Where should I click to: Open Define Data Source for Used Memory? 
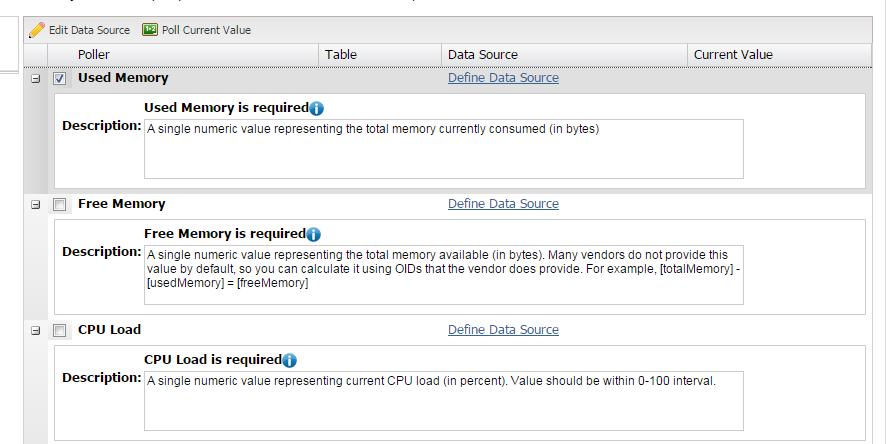point(503,78)
